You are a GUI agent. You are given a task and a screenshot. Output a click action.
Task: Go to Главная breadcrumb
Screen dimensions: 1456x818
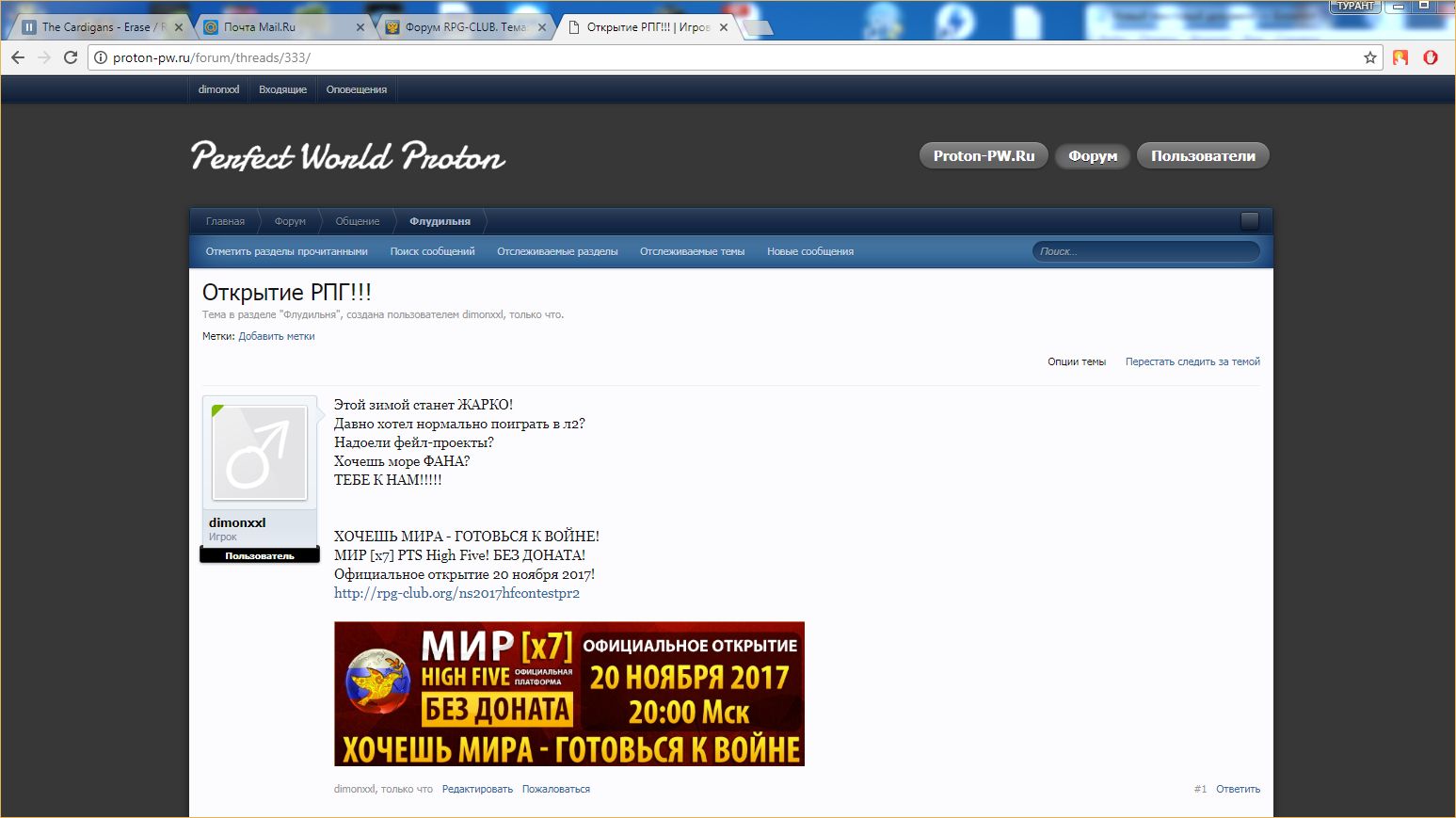click(x=225, y=221)
